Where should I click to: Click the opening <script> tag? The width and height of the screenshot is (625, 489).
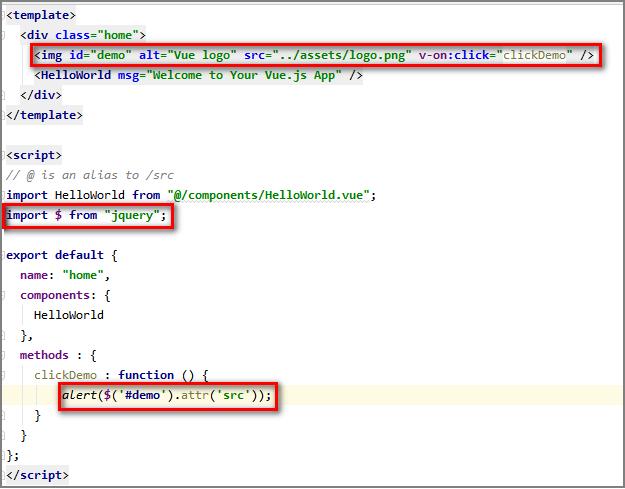coord(34,155)
